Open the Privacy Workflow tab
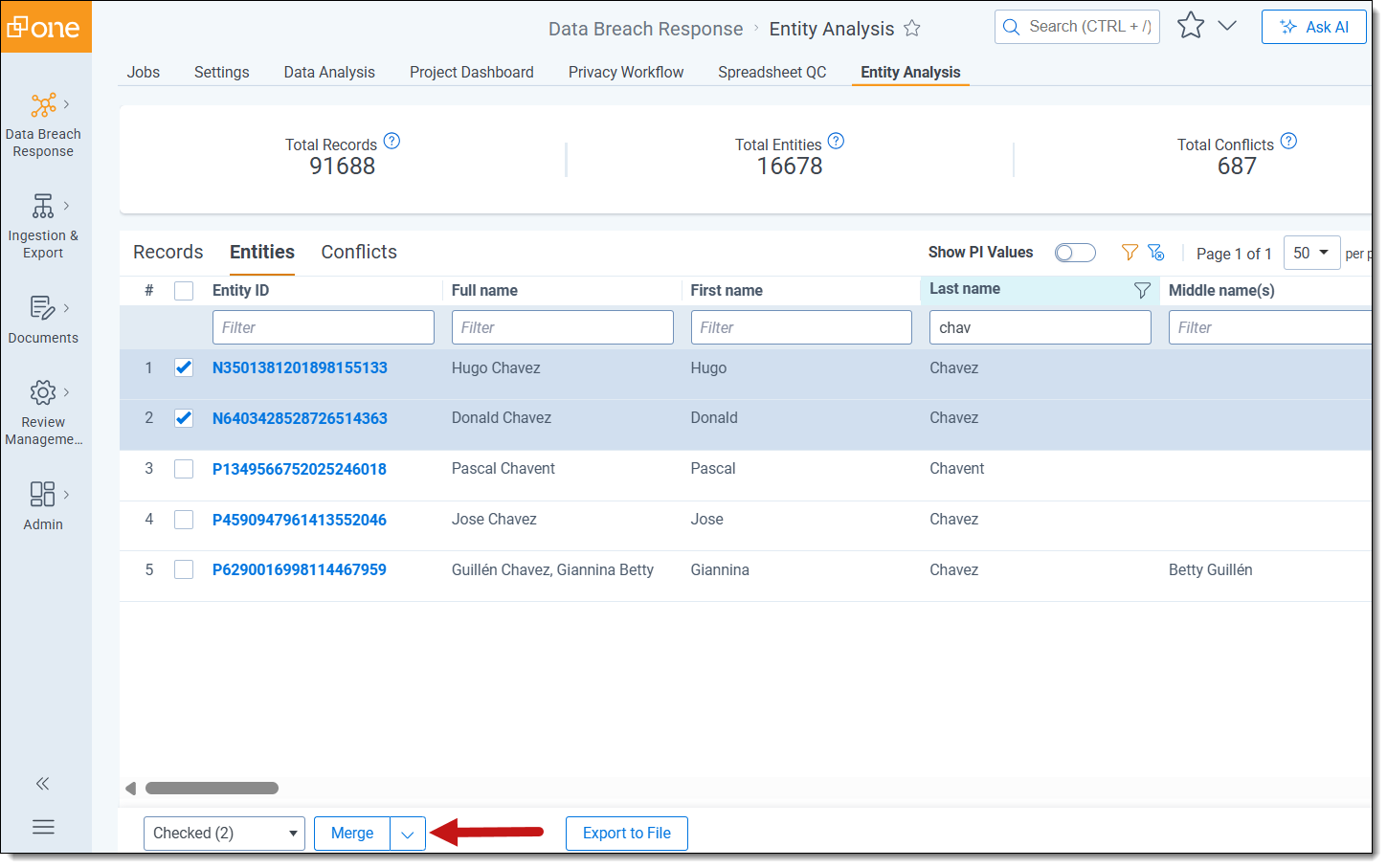The width and height of the screenshot is (1387, 868). click(626, 73)
